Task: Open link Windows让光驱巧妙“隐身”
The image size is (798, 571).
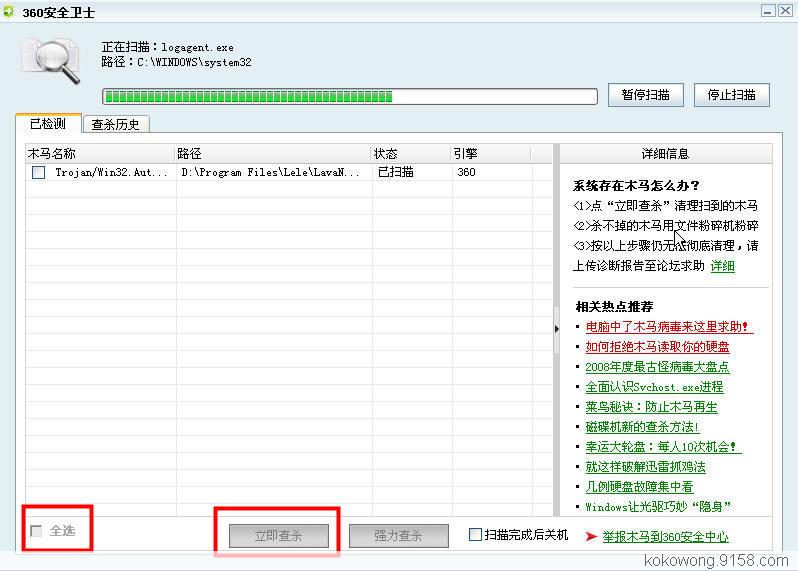Action: (658, 506)
